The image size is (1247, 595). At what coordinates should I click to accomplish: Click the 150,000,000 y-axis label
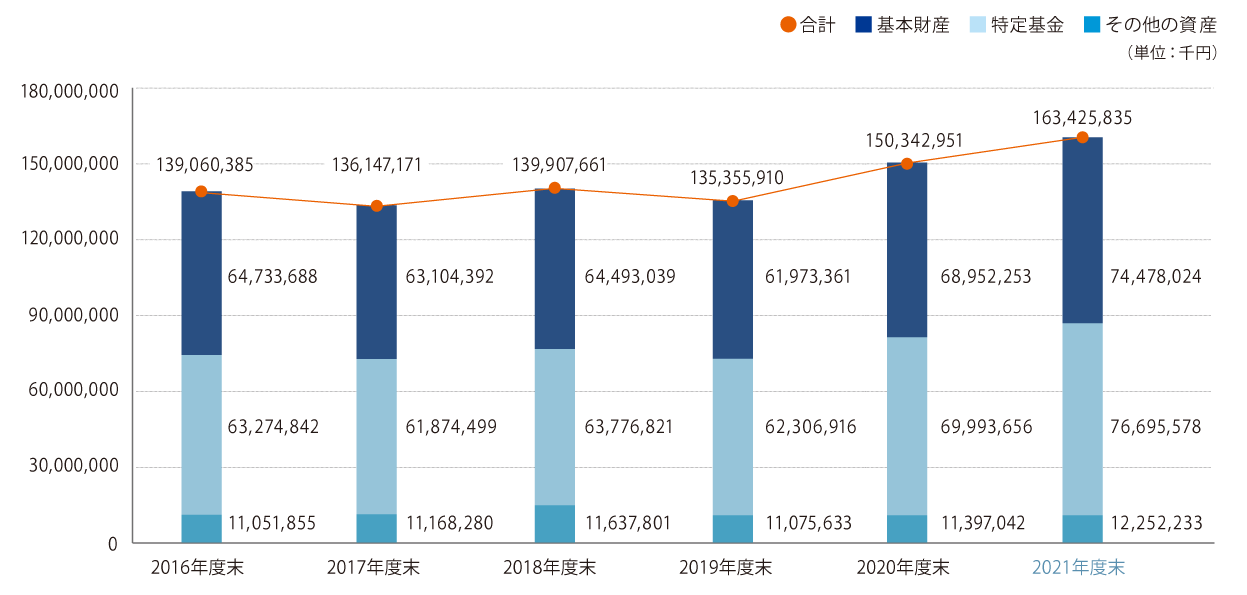[x=70, y=163]
